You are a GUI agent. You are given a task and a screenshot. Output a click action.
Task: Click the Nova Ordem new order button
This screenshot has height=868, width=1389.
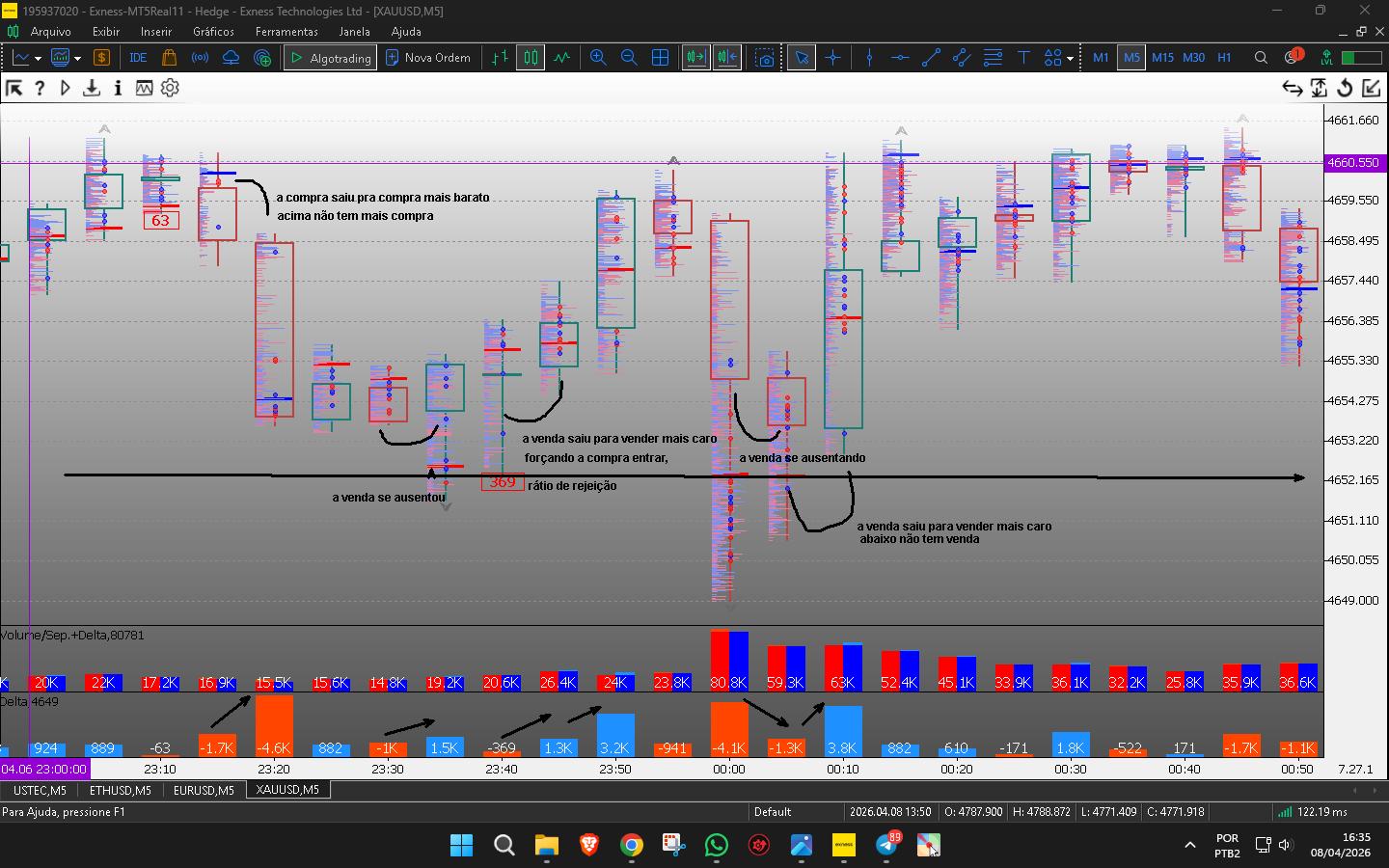[x=428, y=58]
